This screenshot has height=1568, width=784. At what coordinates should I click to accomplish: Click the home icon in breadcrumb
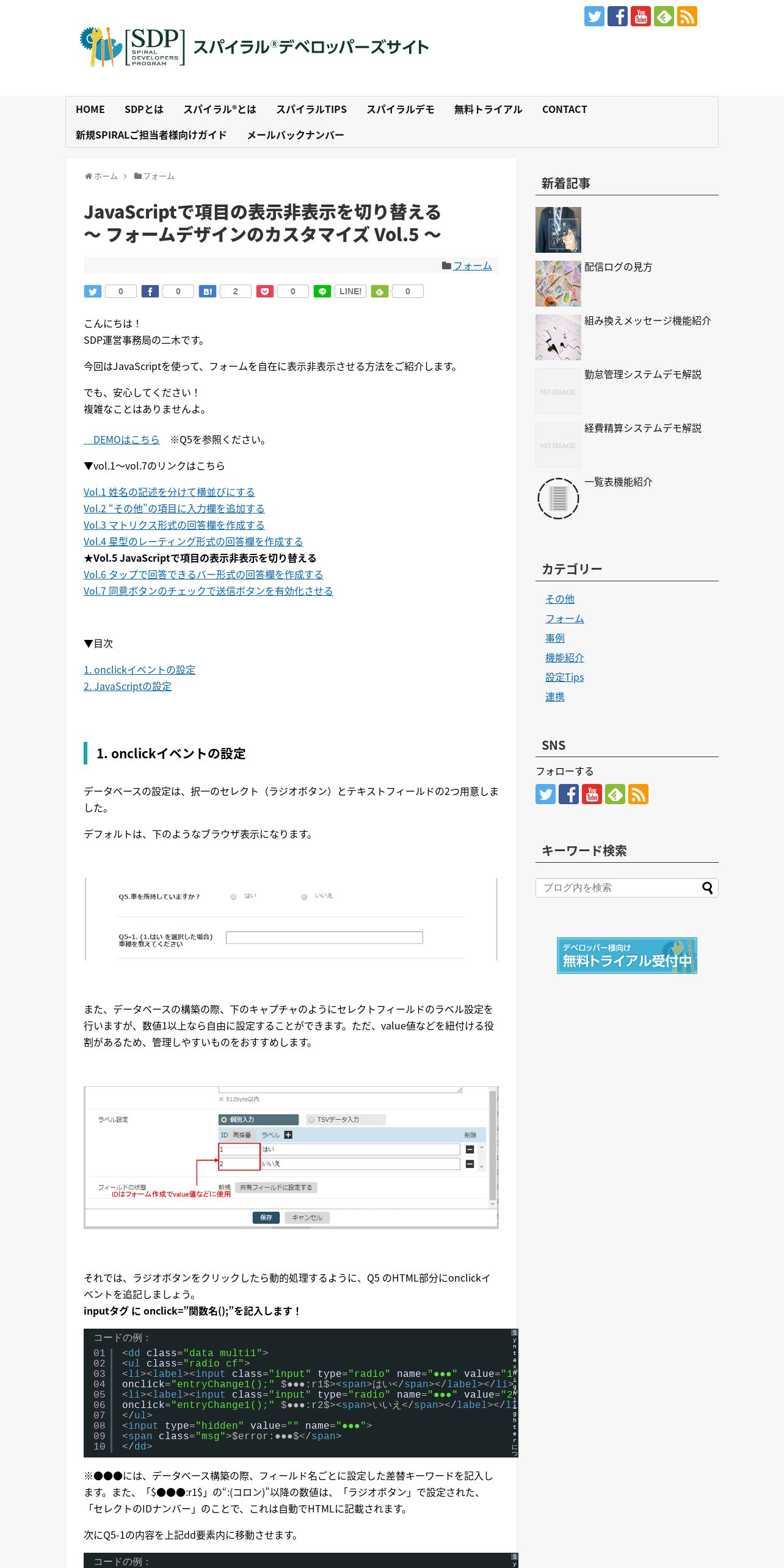click(x=88, y=176)
